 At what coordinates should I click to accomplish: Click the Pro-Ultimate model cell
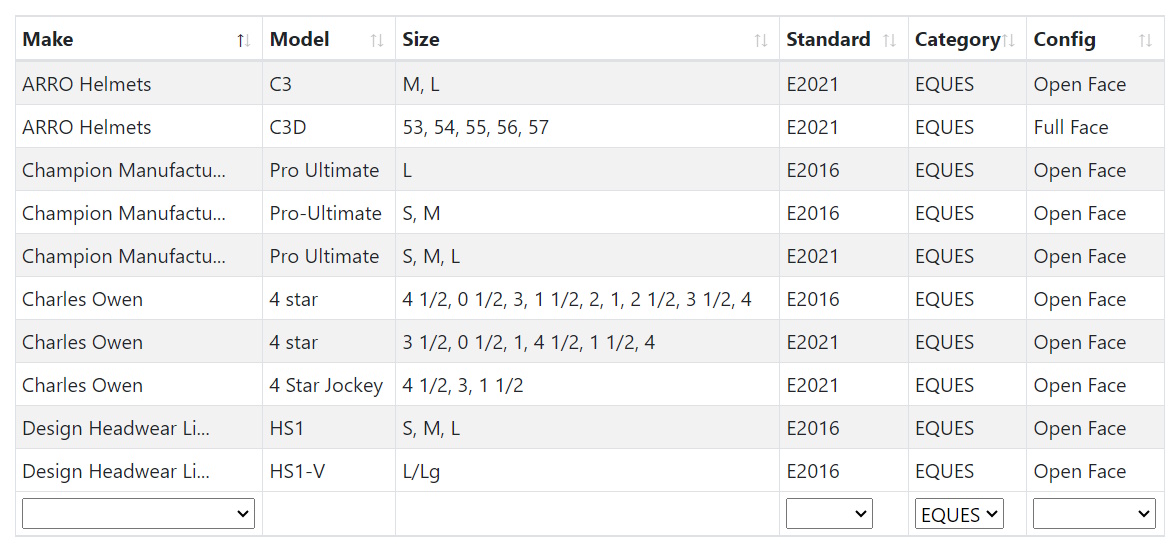pyautogui.click(x=325, y=214)
